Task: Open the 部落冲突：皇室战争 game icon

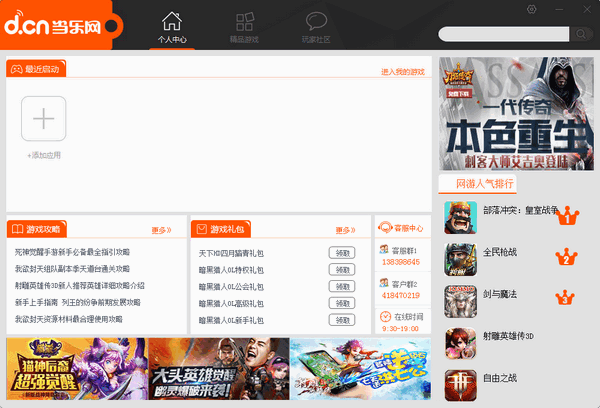Action: [460, 217]
